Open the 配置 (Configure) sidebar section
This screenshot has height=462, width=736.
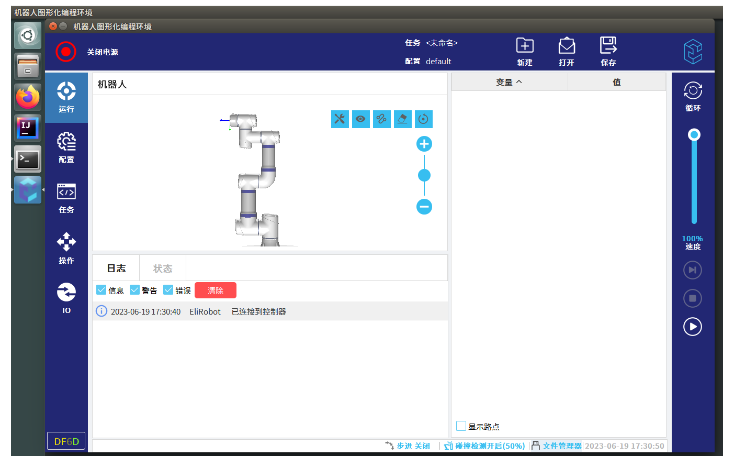(x=66, y=146)
